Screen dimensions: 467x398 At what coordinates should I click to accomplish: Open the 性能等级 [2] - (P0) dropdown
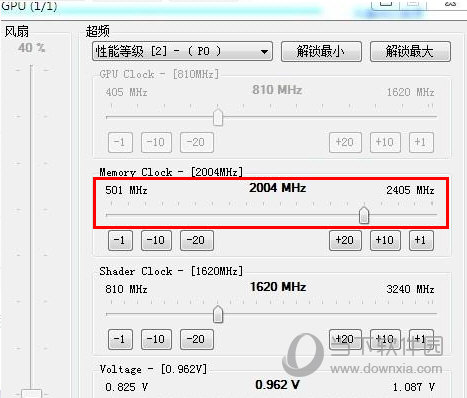click(x=182, y=51)
